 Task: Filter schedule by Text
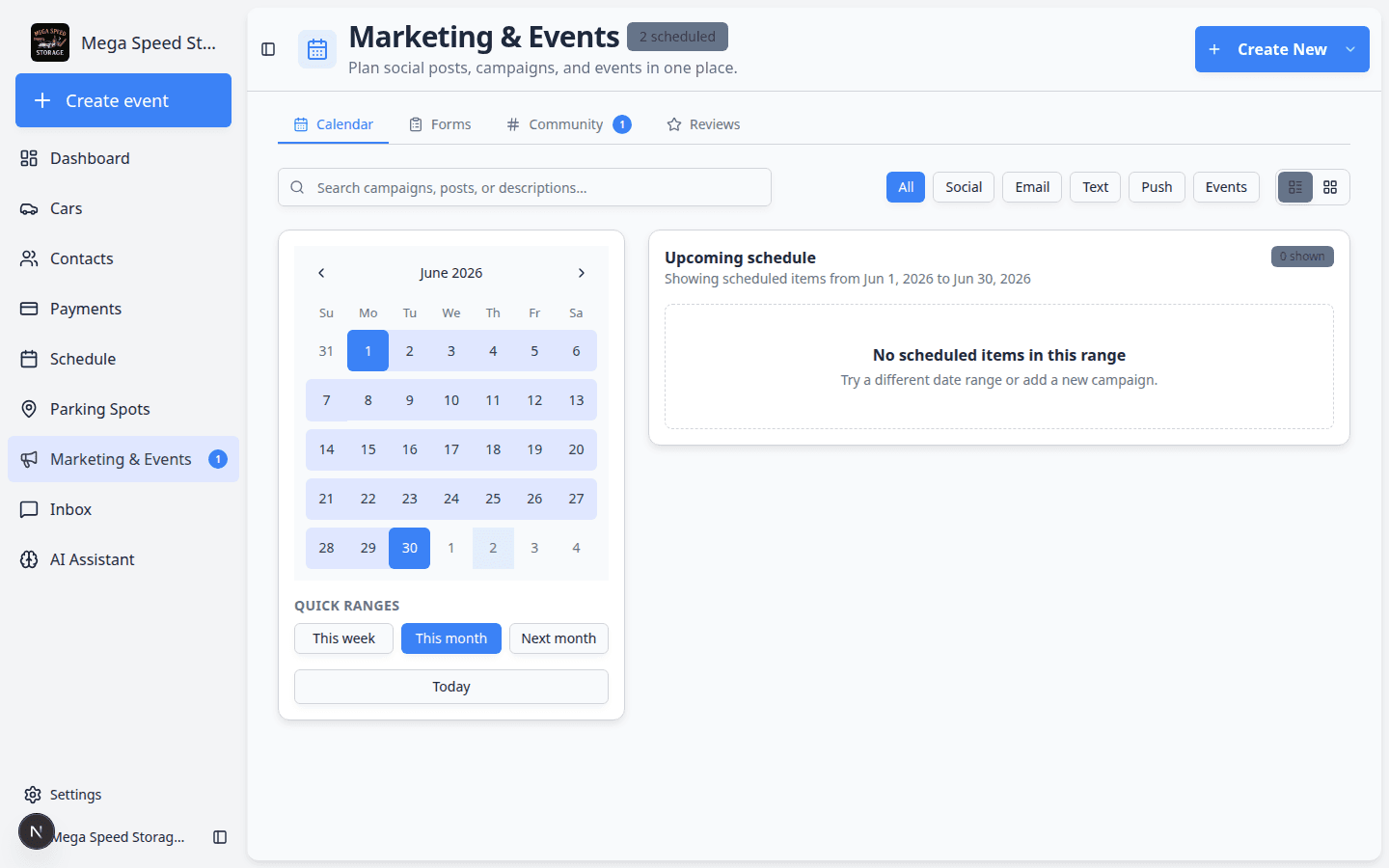(1095, 187)
